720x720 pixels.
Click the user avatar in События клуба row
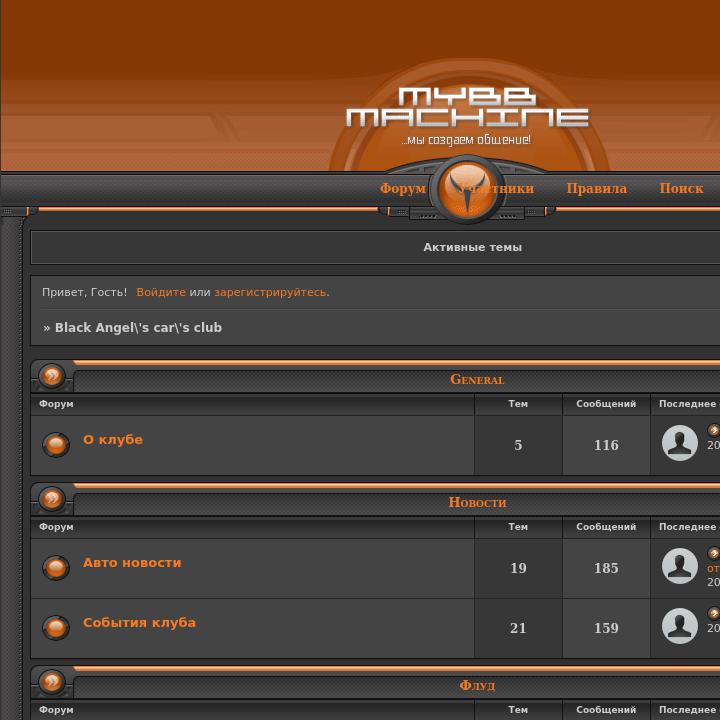(680, 626)
